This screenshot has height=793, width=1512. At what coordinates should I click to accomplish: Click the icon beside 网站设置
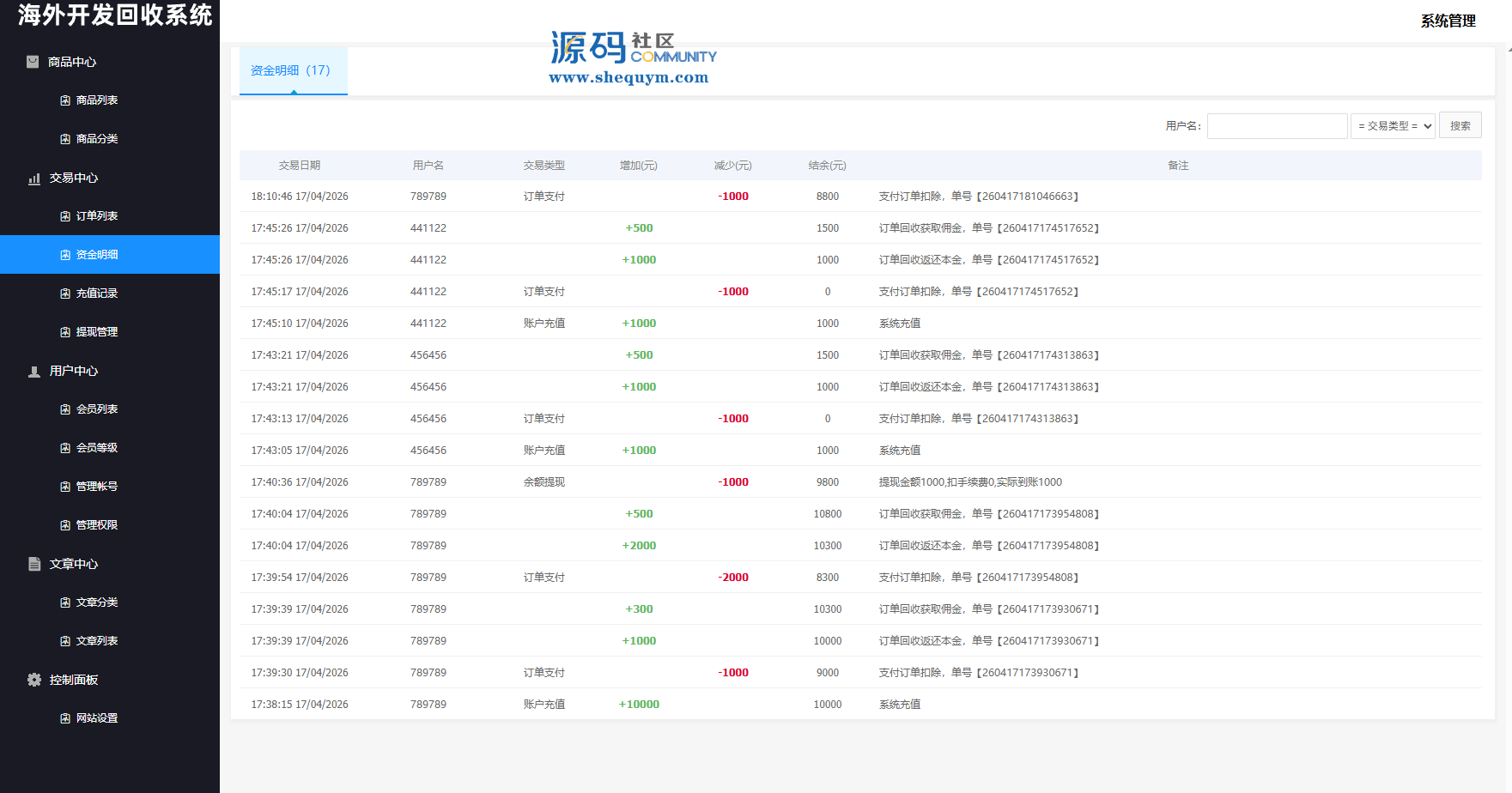[65, 718]
